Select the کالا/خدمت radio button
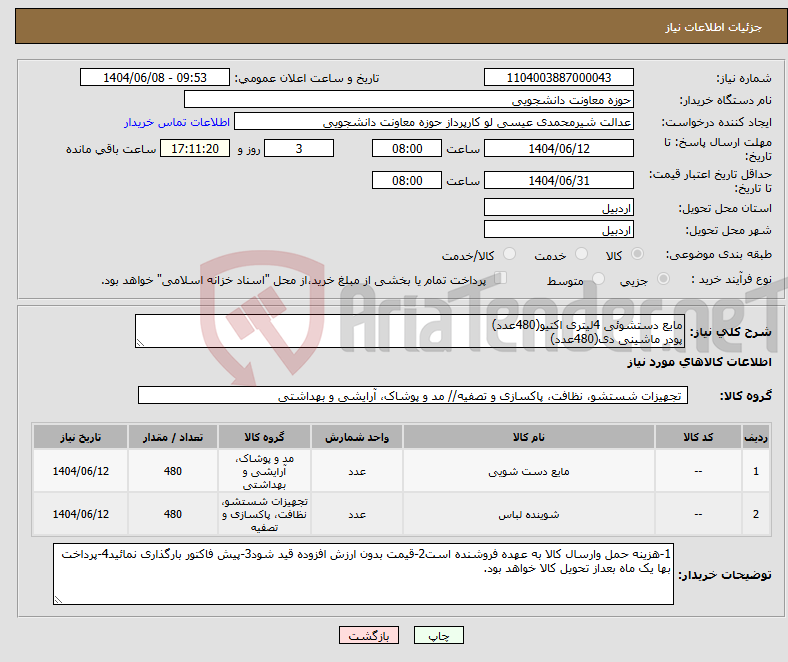The width and height of the screenshot is (788, 662). (509, 254)
